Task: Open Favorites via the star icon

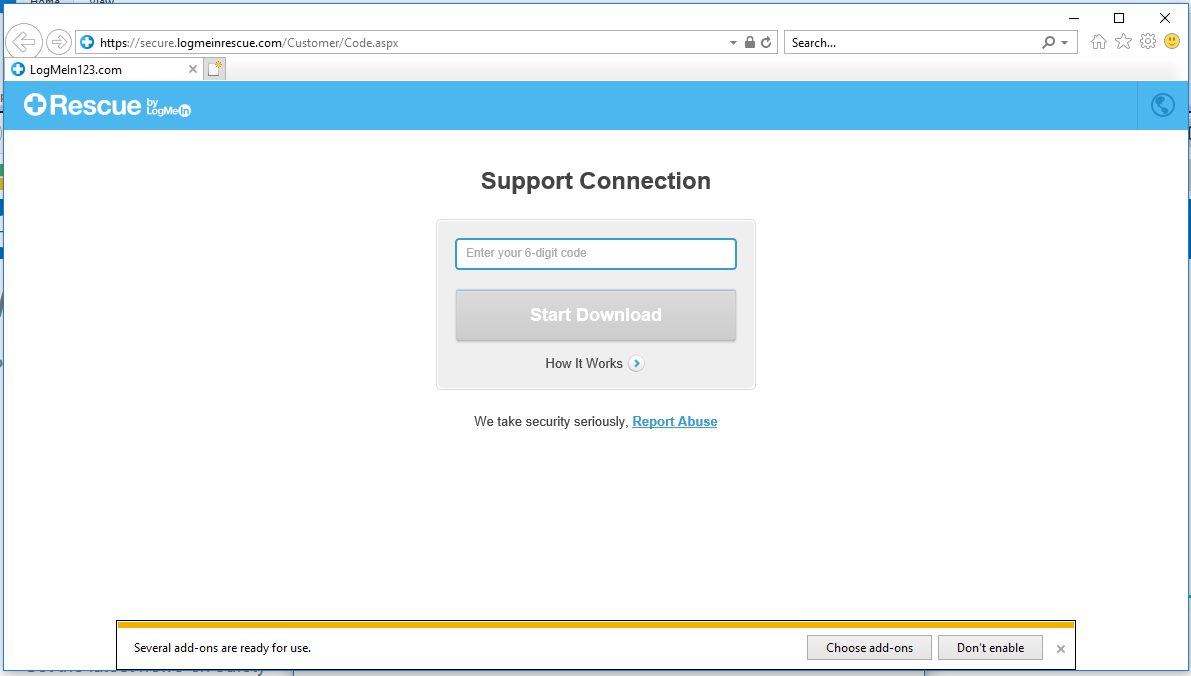Action: coord(1123,42)
